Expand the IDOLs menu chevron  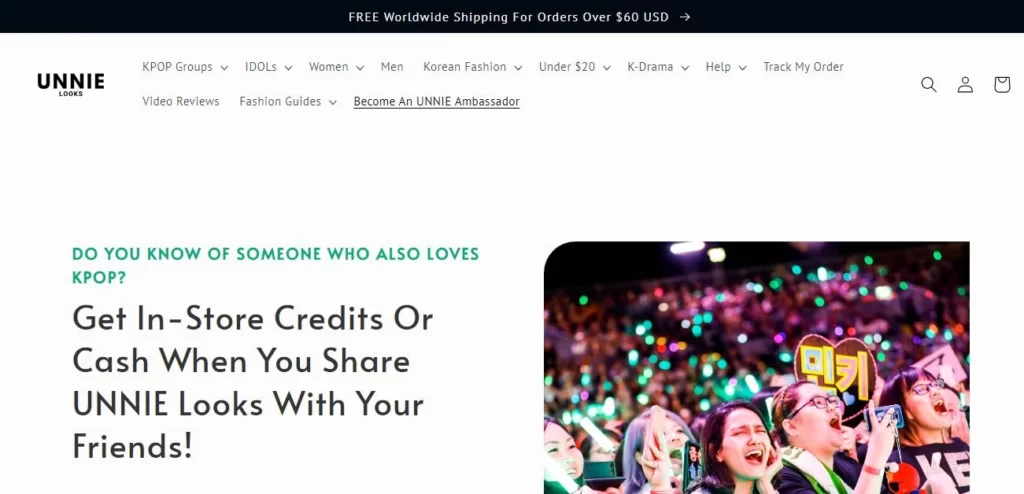pos(288,67)
